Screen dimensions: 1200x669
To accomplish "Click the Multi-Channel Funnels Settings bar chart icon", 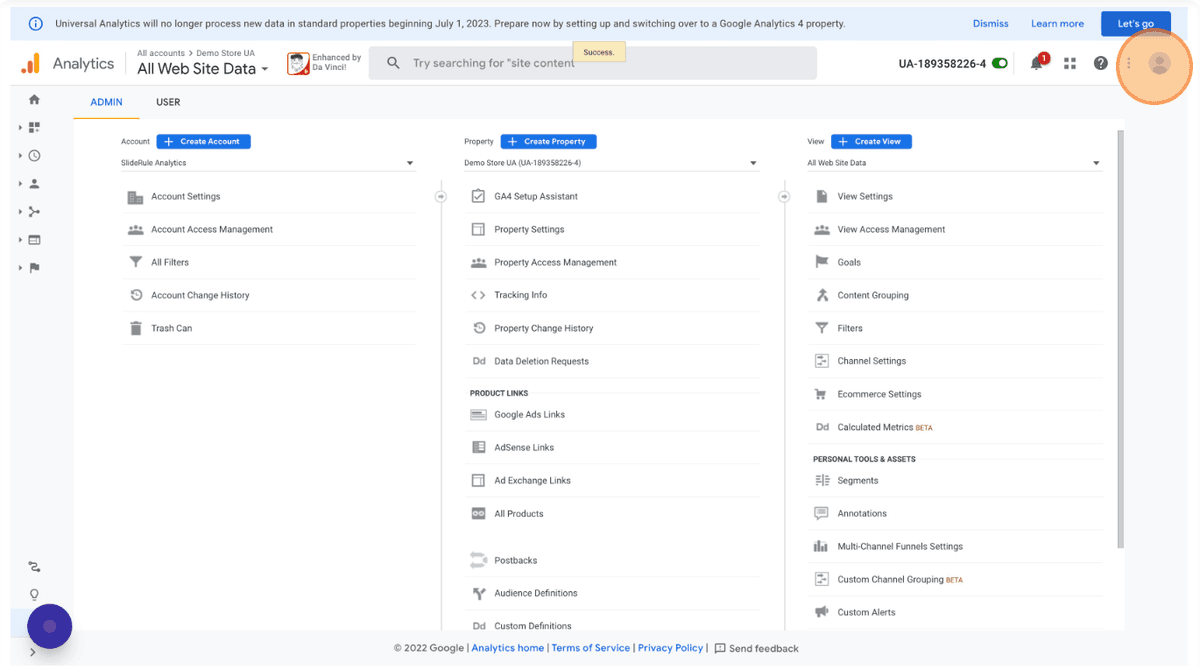I will tap(822, 546).
